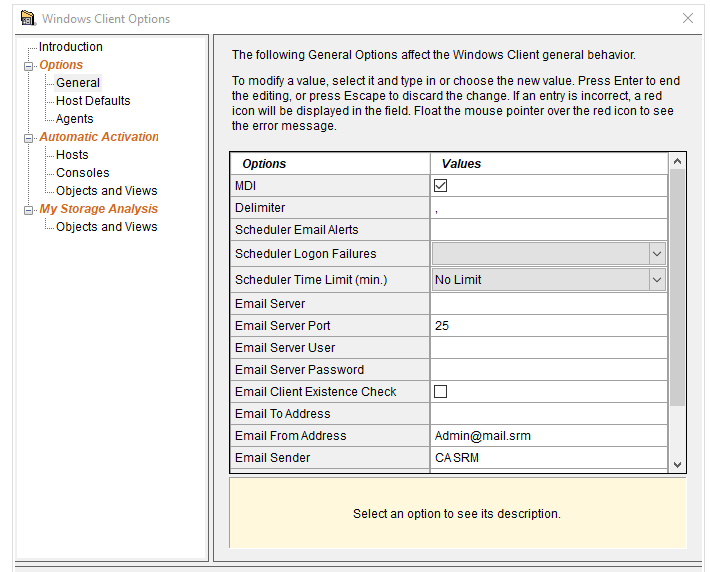Open Scheduler Time Limit dropdown
This screenshot has width=710, height=572.
click(x=657, y=280)
